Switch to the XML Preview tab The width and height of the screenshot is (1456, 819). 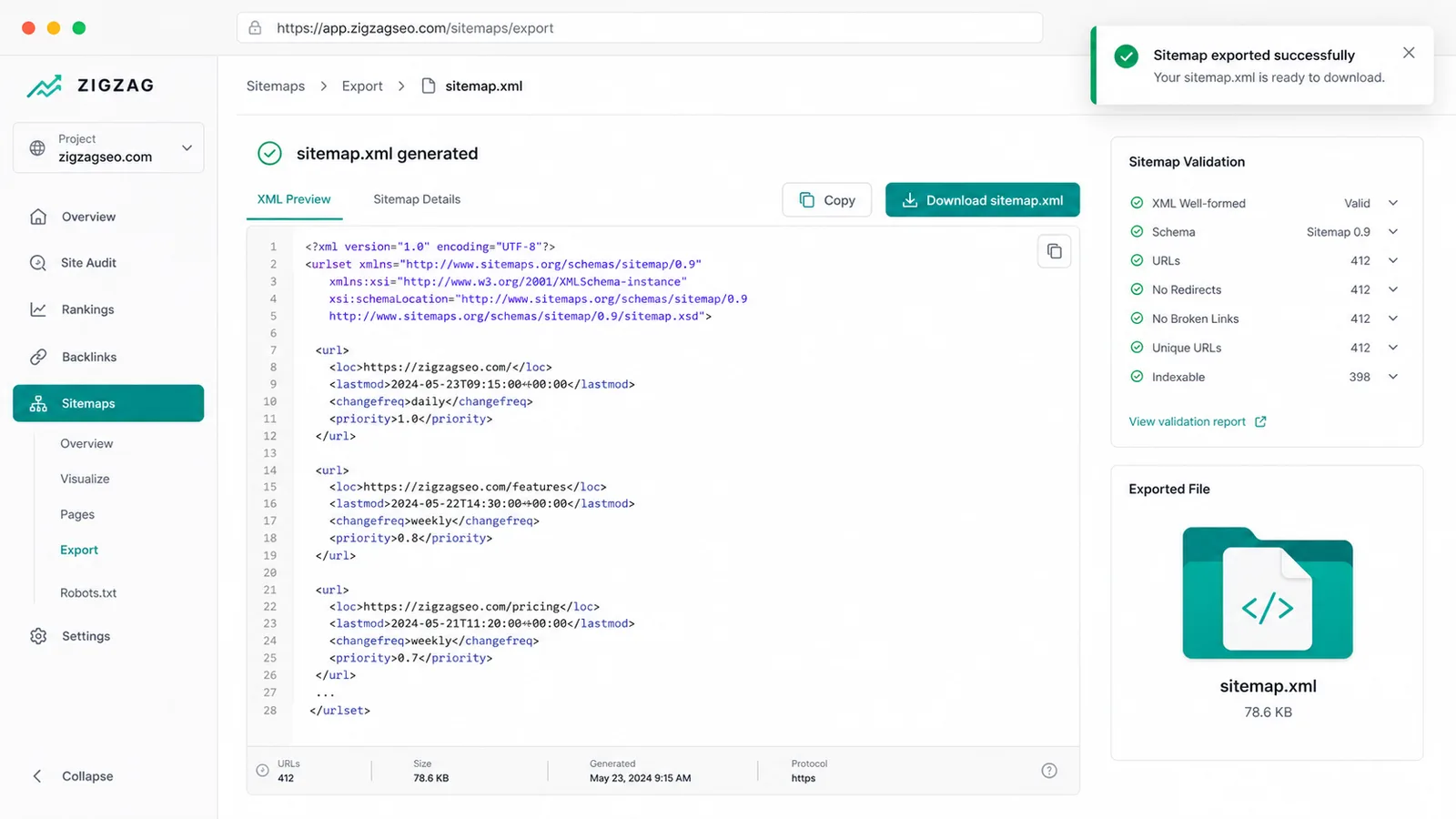tap(294, 199)
